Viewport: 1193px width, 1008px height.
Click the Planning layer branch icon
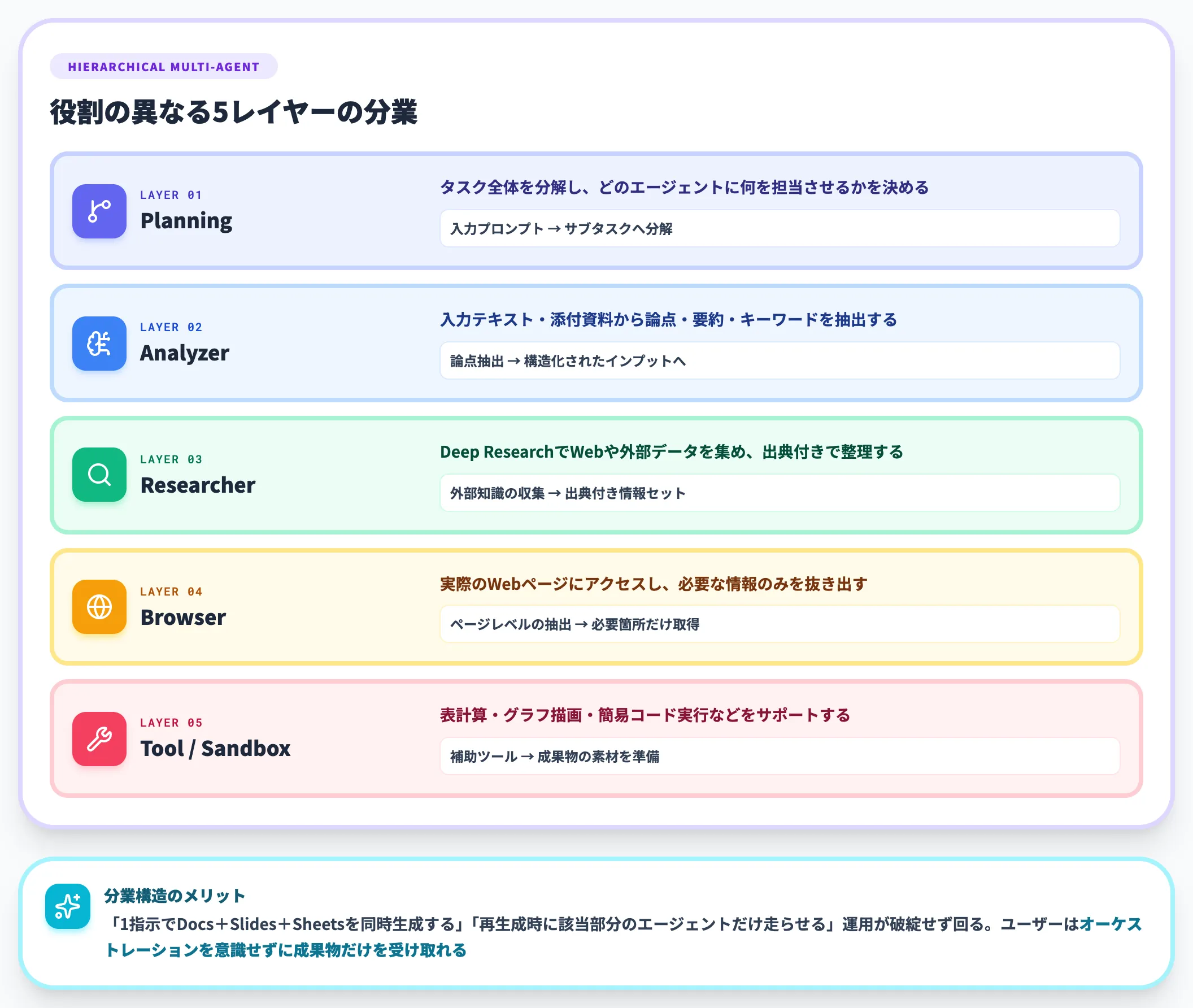pos(99,211)
